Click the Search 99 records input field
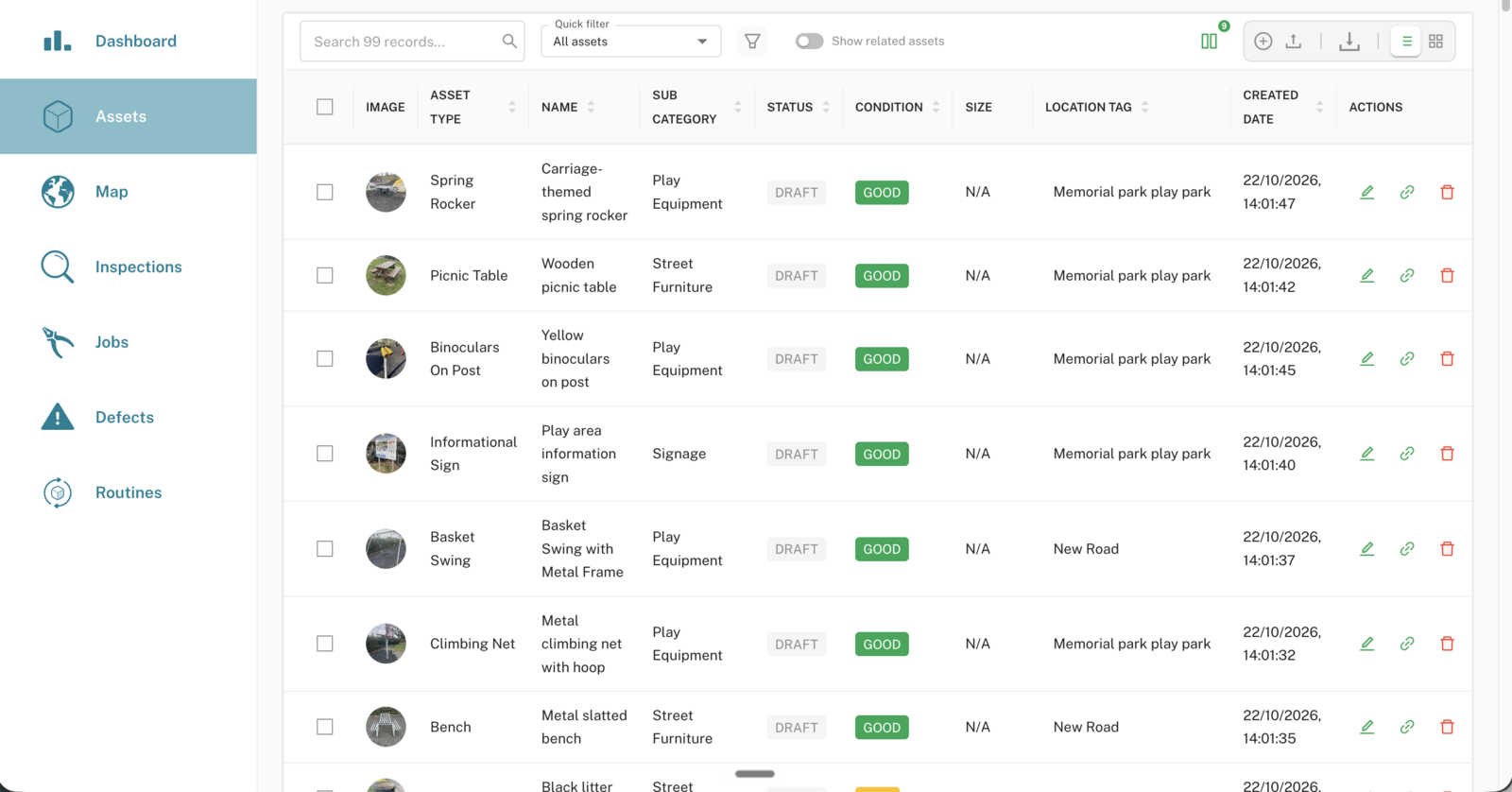 412,42
